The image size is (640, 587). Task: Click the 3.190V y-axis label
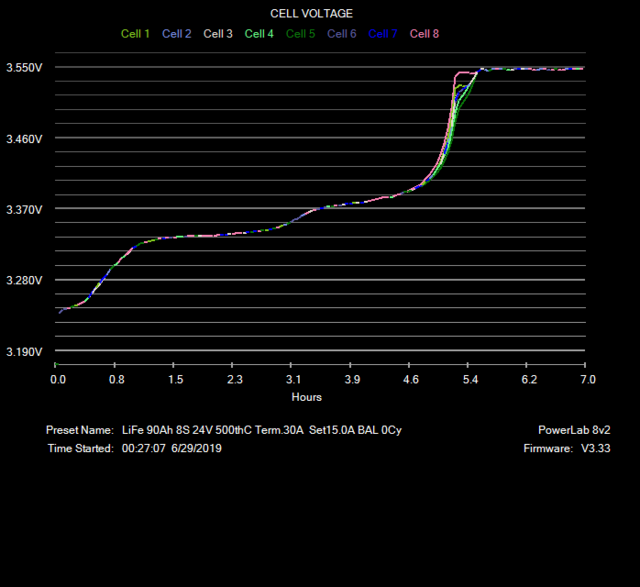[x=24, y=352]
